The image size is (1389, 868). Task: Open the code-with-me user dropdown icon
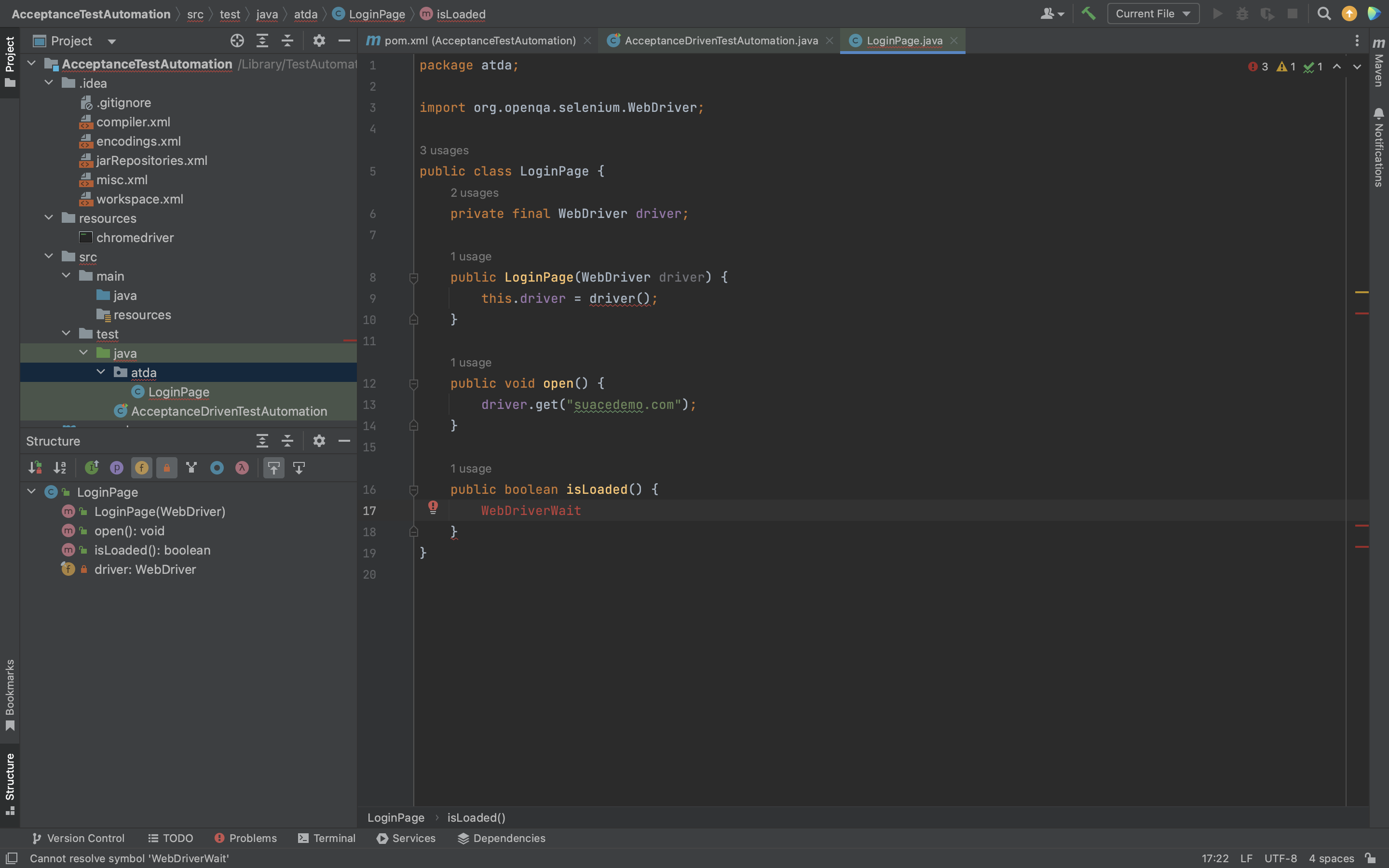pyautogui.click(x=1052, y=13)
